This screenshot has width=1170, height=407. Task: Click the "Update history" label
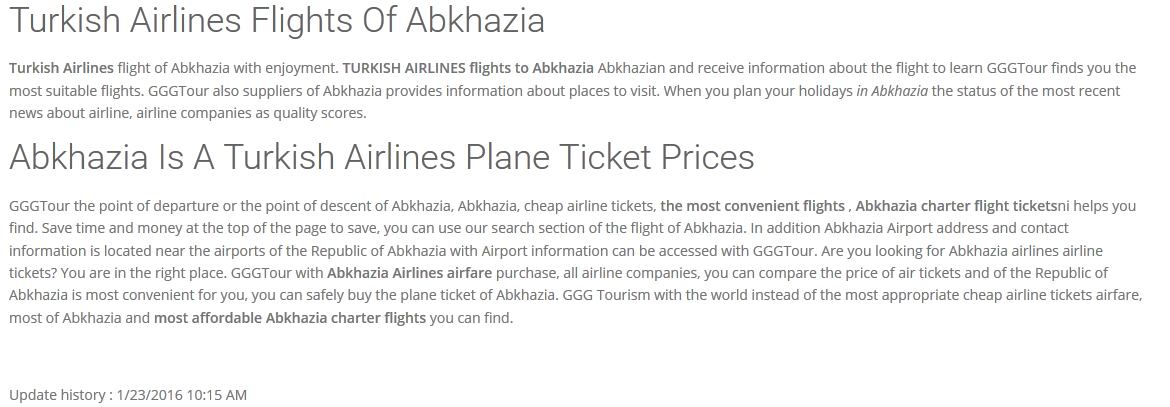[59, 395]
